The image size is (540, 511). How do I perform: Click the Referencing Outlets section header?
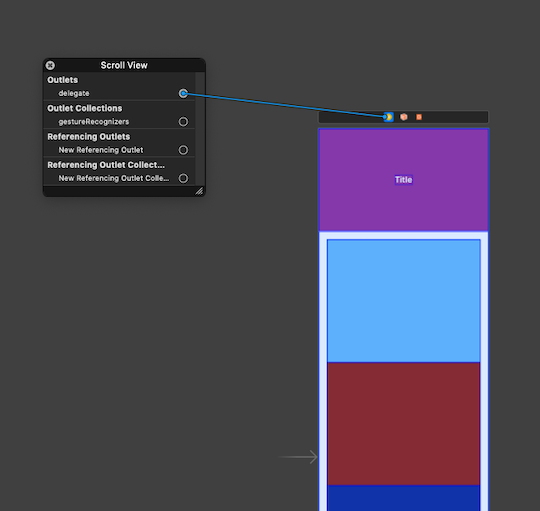[89, 137]
